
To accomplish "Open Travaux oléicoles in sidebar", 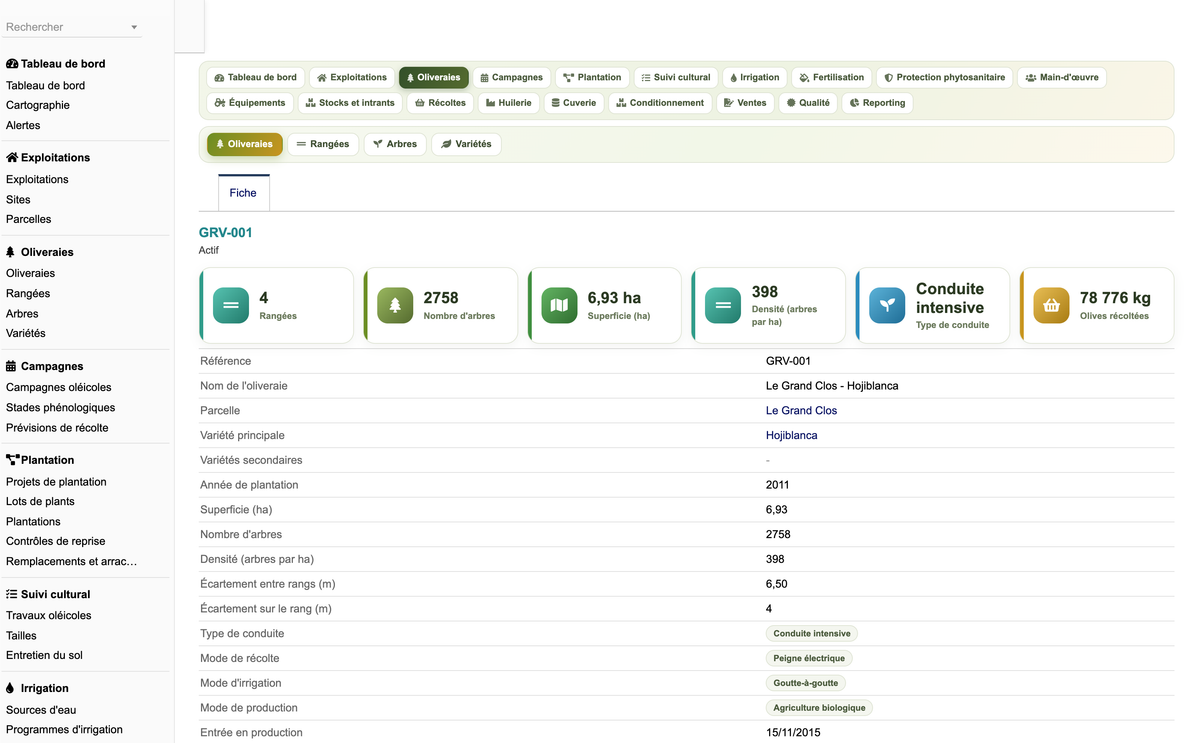I will click(x=48, y=616).
